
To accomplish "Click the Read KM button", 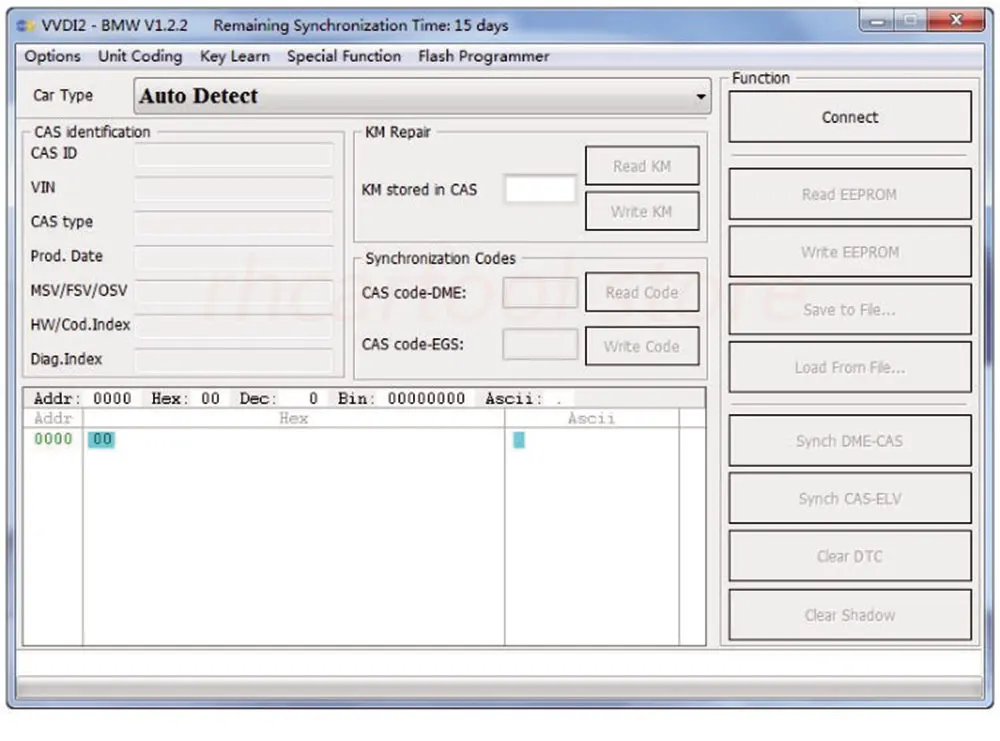I will click(x=642, y=166).
